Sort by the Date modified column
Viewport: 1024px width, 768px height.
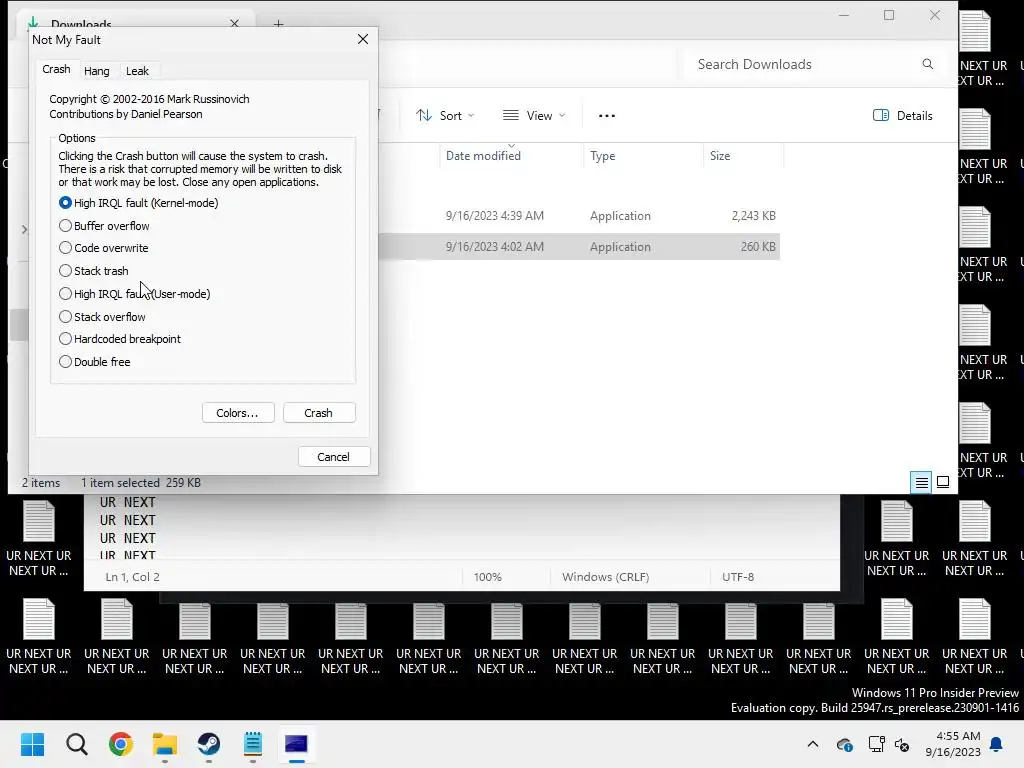(483, 155)
